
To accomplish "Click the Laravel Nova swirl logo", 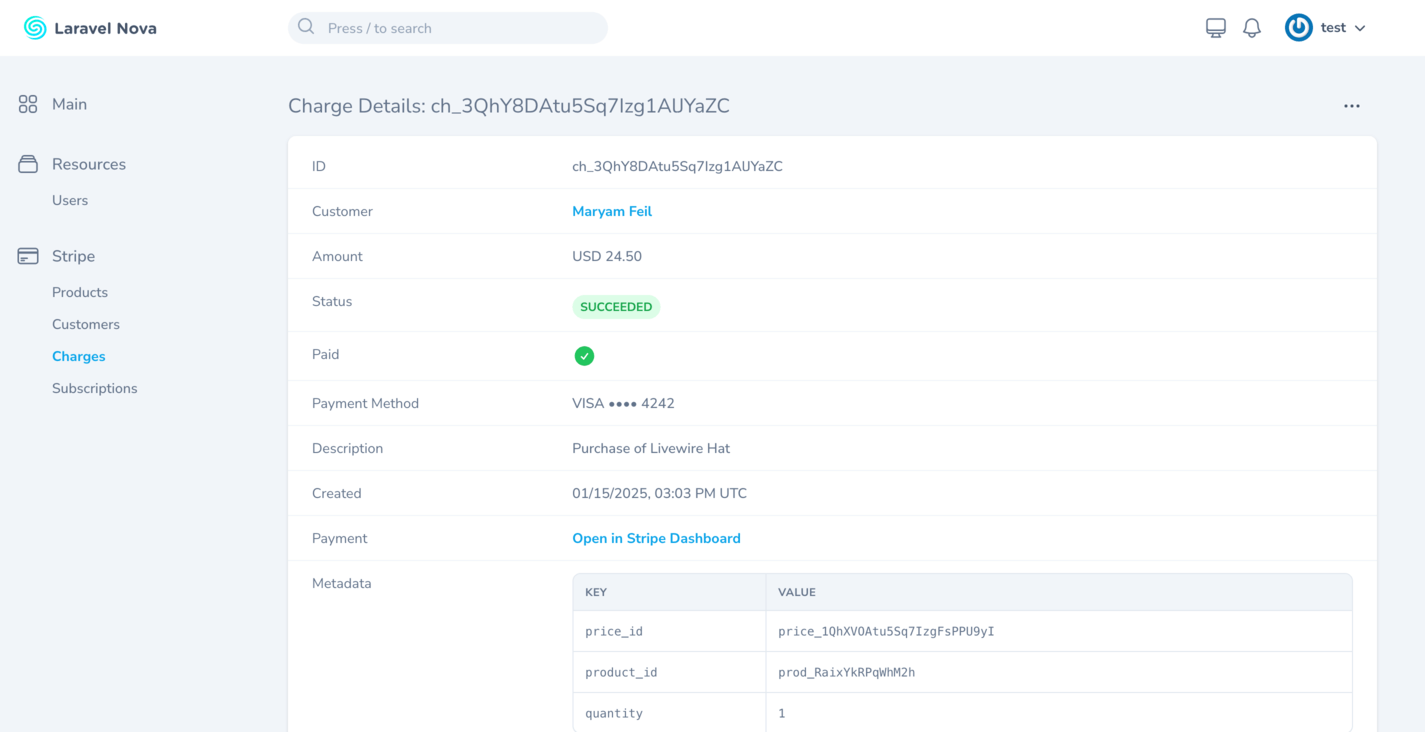I will pyautogui.click(x=35, y=28).
